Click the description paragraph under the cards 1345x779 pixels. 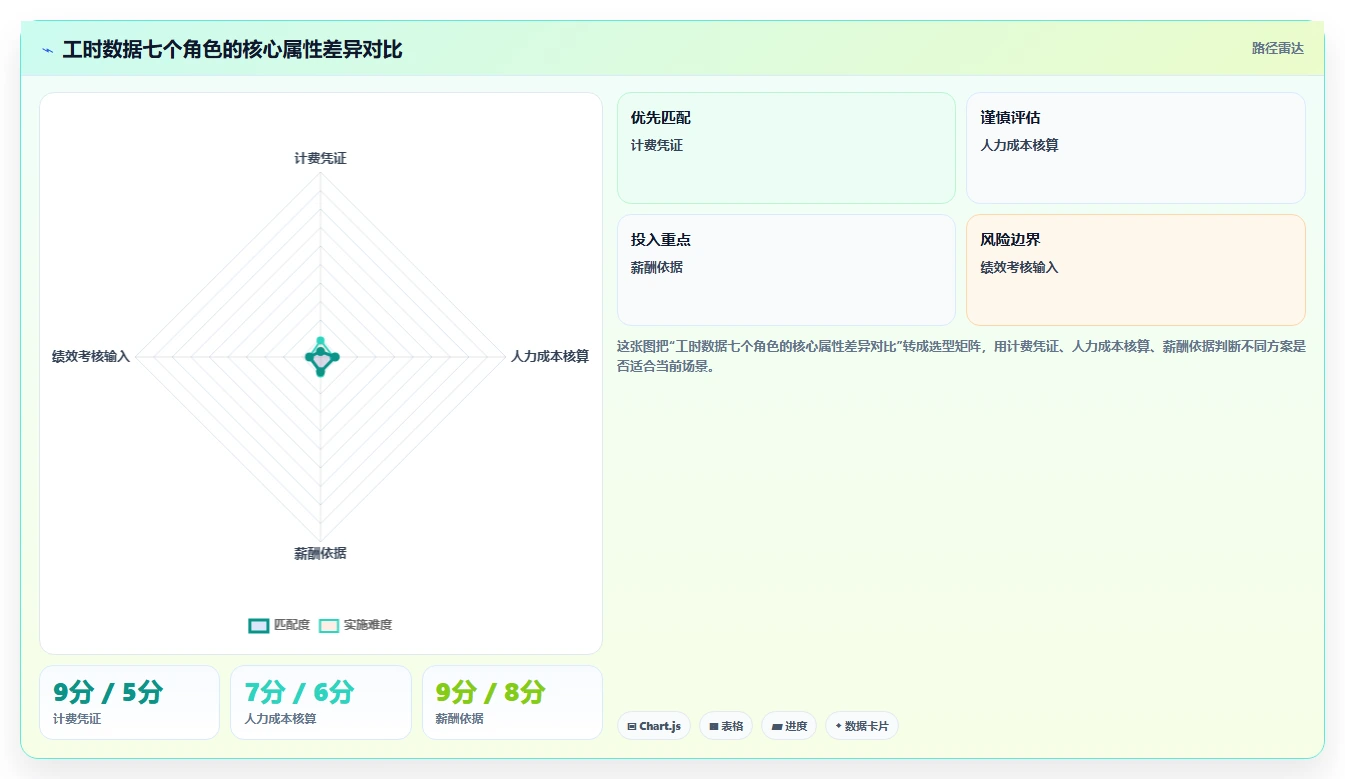(961, 356)
